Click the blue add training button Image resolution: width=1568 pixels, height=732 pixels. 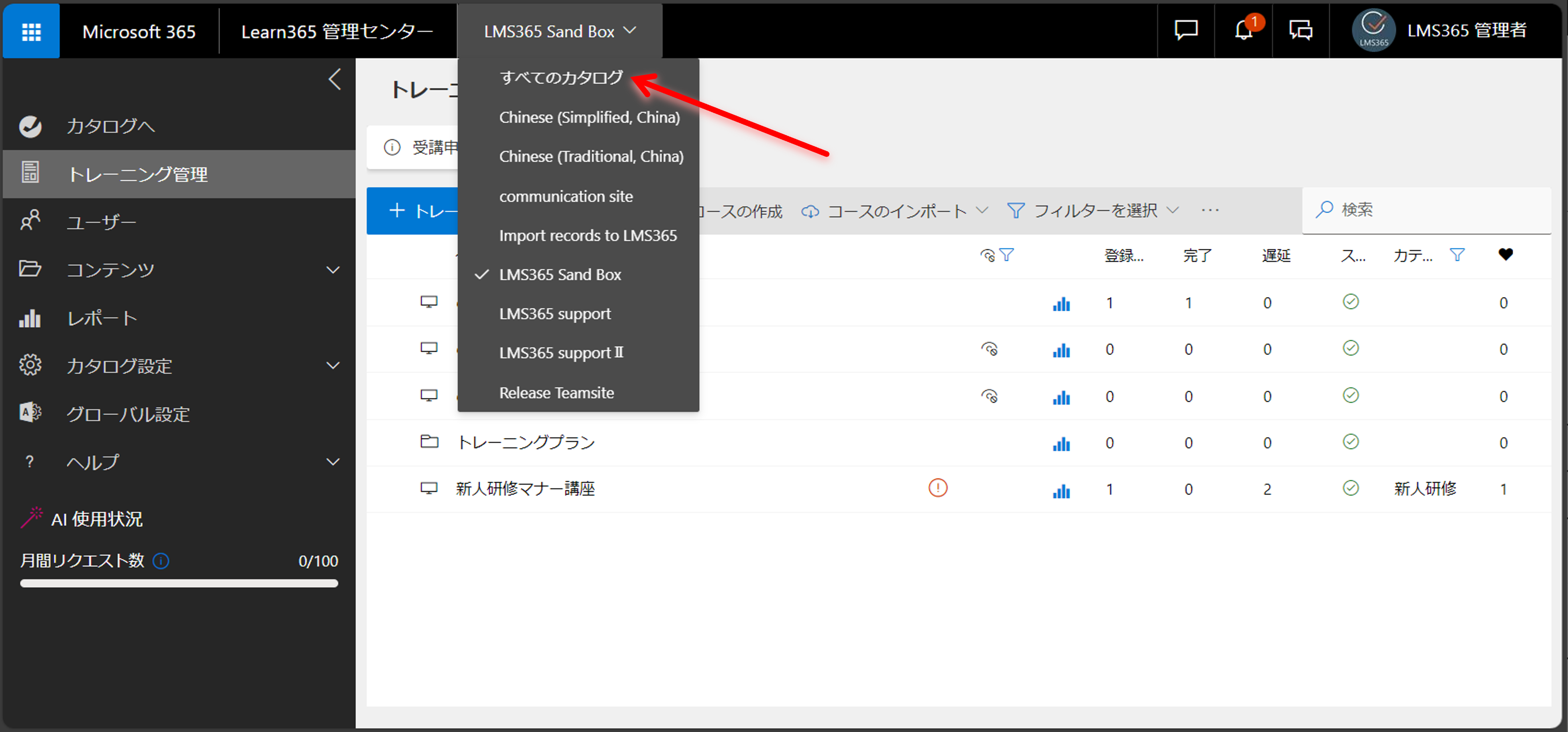(412, 210)
